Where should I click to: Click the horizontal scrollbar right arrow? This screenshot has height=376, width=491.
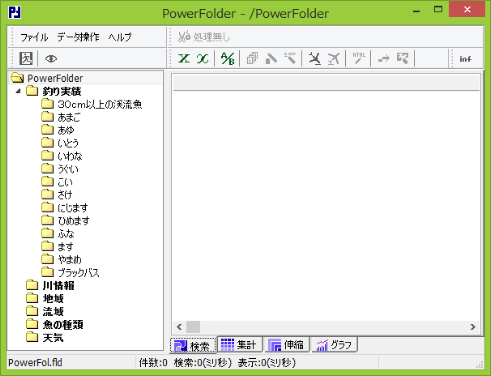[473, 327]
